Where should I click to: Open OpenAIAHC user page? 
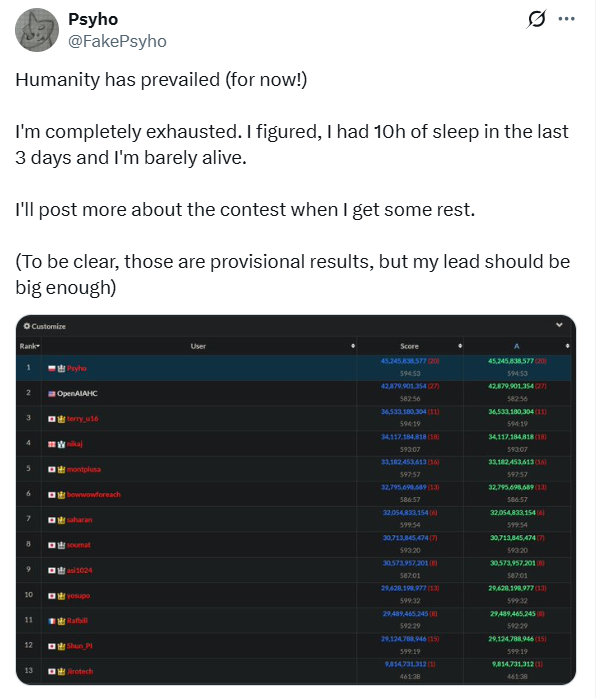77,394
